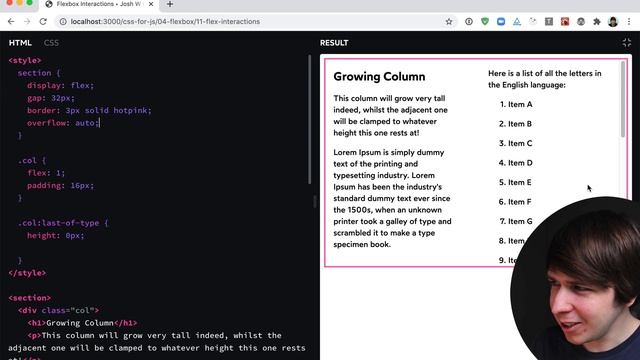
Task: Click the ".col {" selector line
Action: 32,160
